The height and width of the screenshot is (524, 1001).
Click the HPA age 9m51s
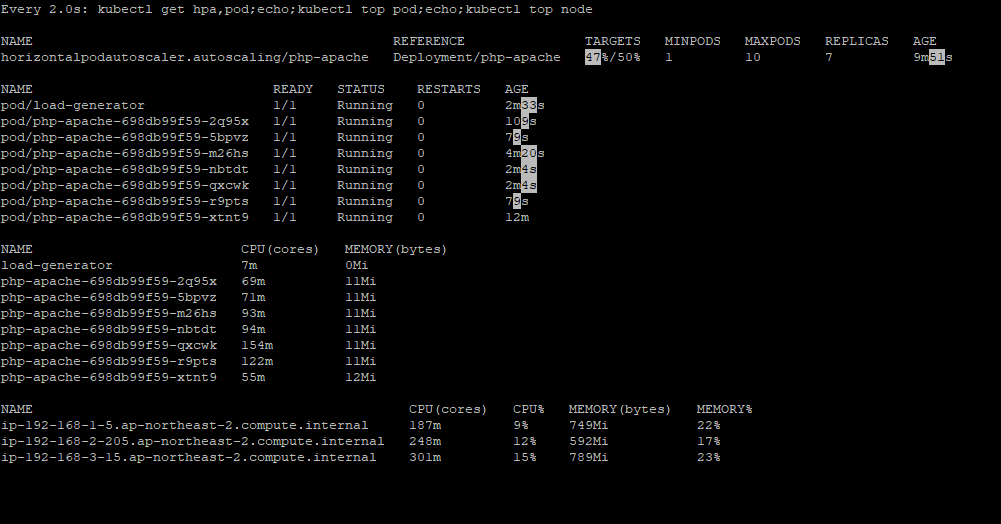pyautogui.click(x=933, y=57)
